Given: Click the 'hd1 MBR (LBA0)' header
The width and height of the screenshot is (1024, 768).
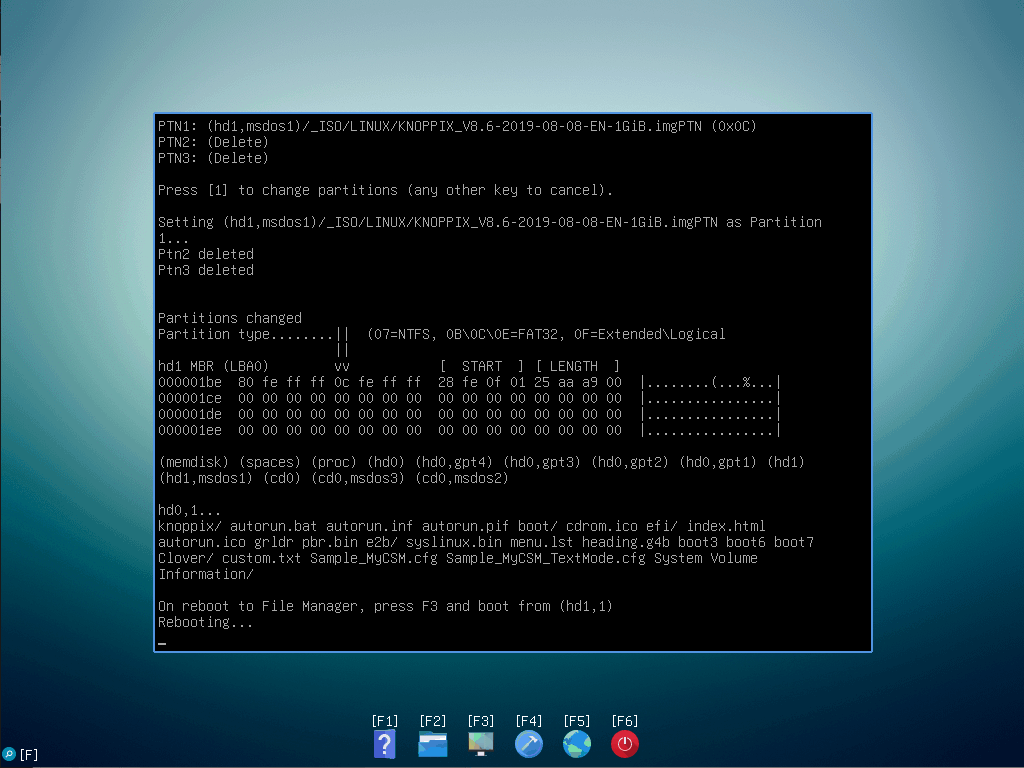Looking at the screenshot, I should [x=214, y=366].
